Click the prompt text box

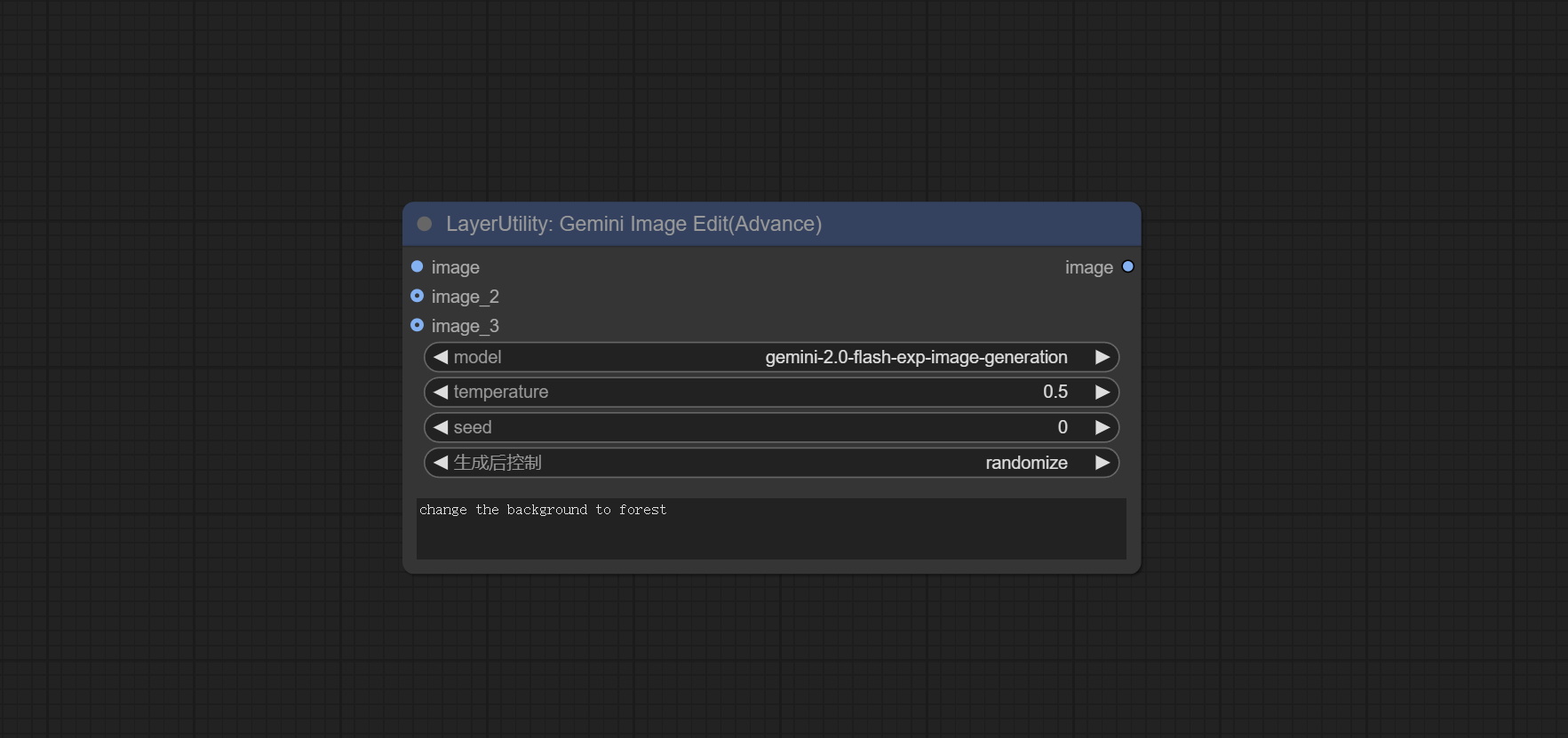pos(771,528)
